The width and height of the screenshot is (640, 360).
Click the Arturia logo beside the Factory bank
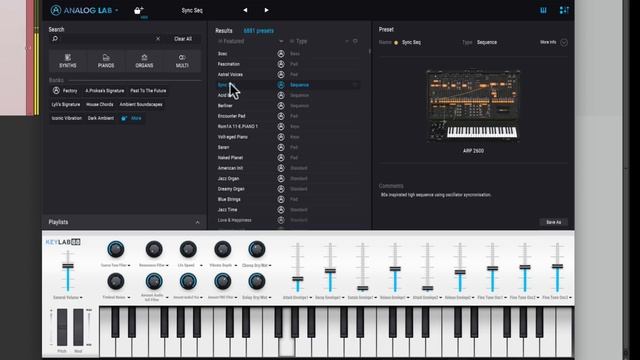56,91
